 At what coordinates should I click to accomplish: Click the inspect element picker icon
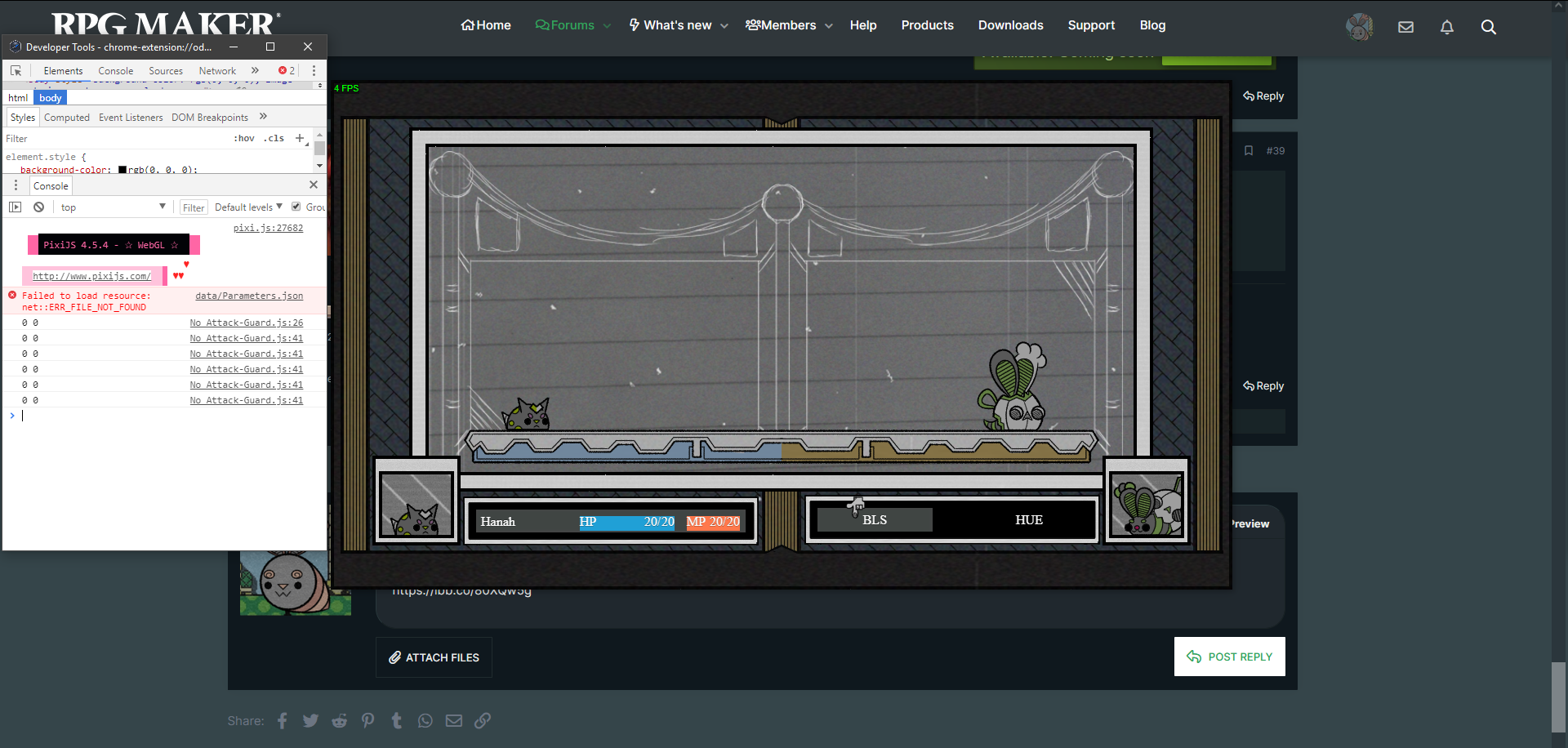pos(16,71)
